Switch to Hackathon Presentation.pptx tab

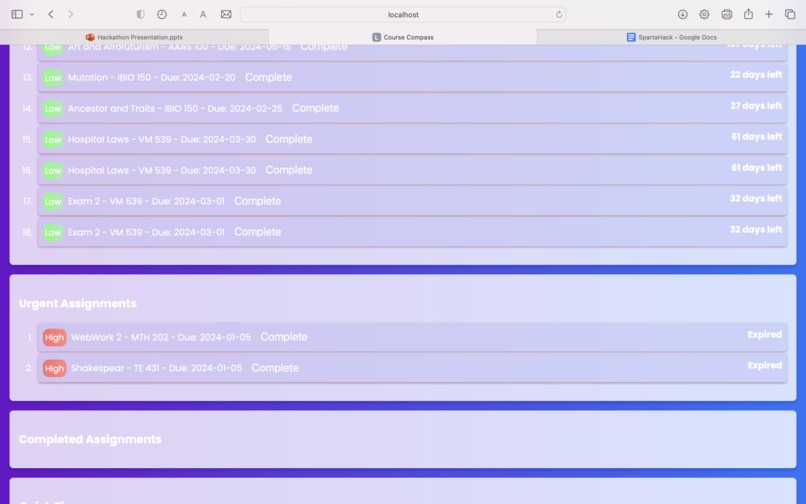click(x=134, y=37)
